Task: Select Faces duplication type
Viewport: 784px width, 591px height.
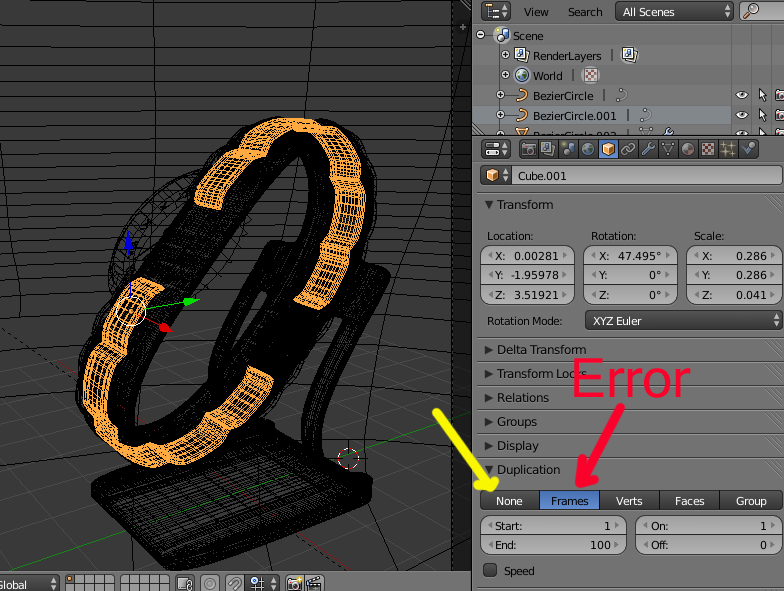Action: click(x=690, y=500)
